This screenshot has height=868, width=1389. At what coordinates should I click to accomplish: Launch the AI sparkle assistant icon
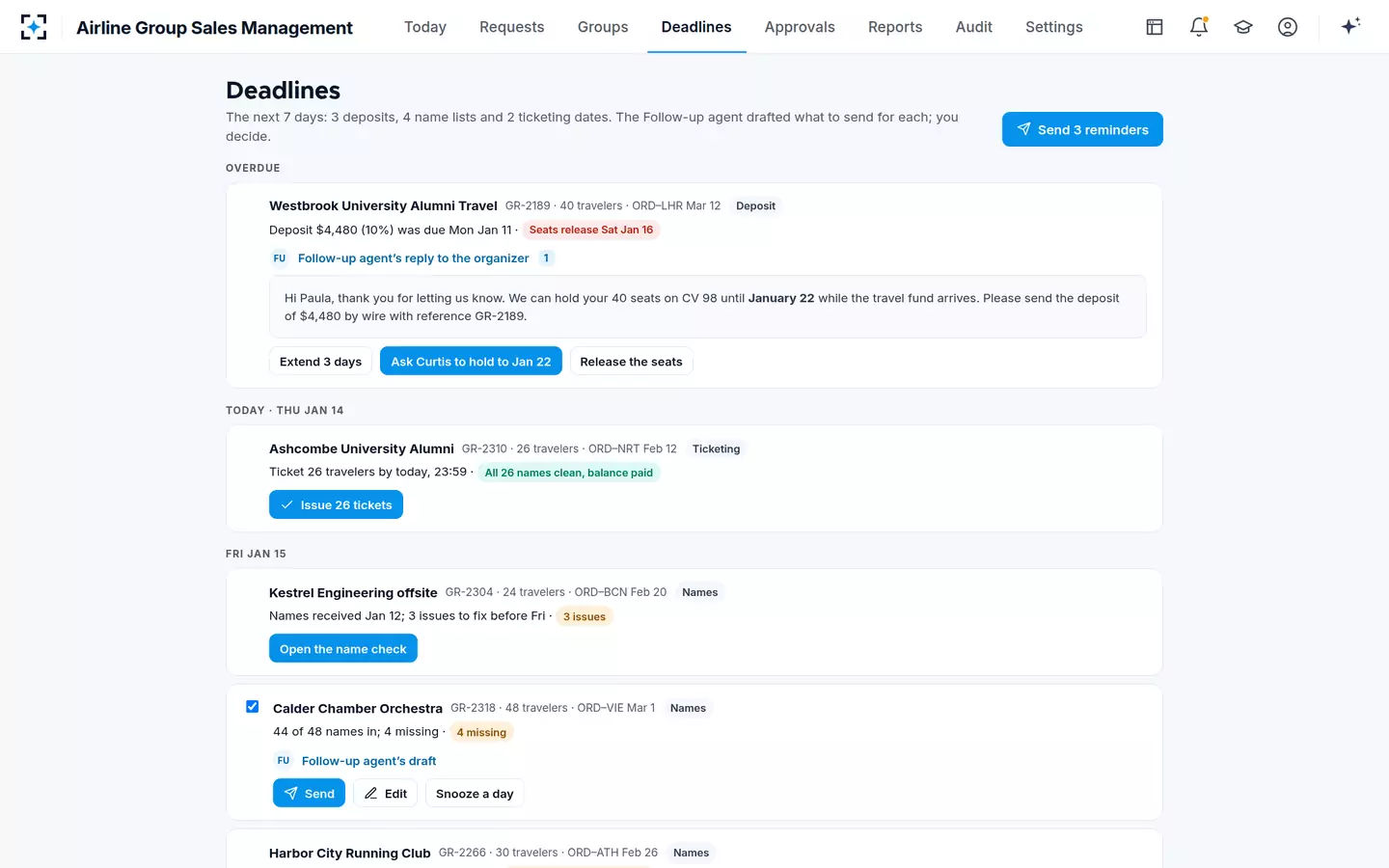pyautogui.click(x=1350, y=26)
